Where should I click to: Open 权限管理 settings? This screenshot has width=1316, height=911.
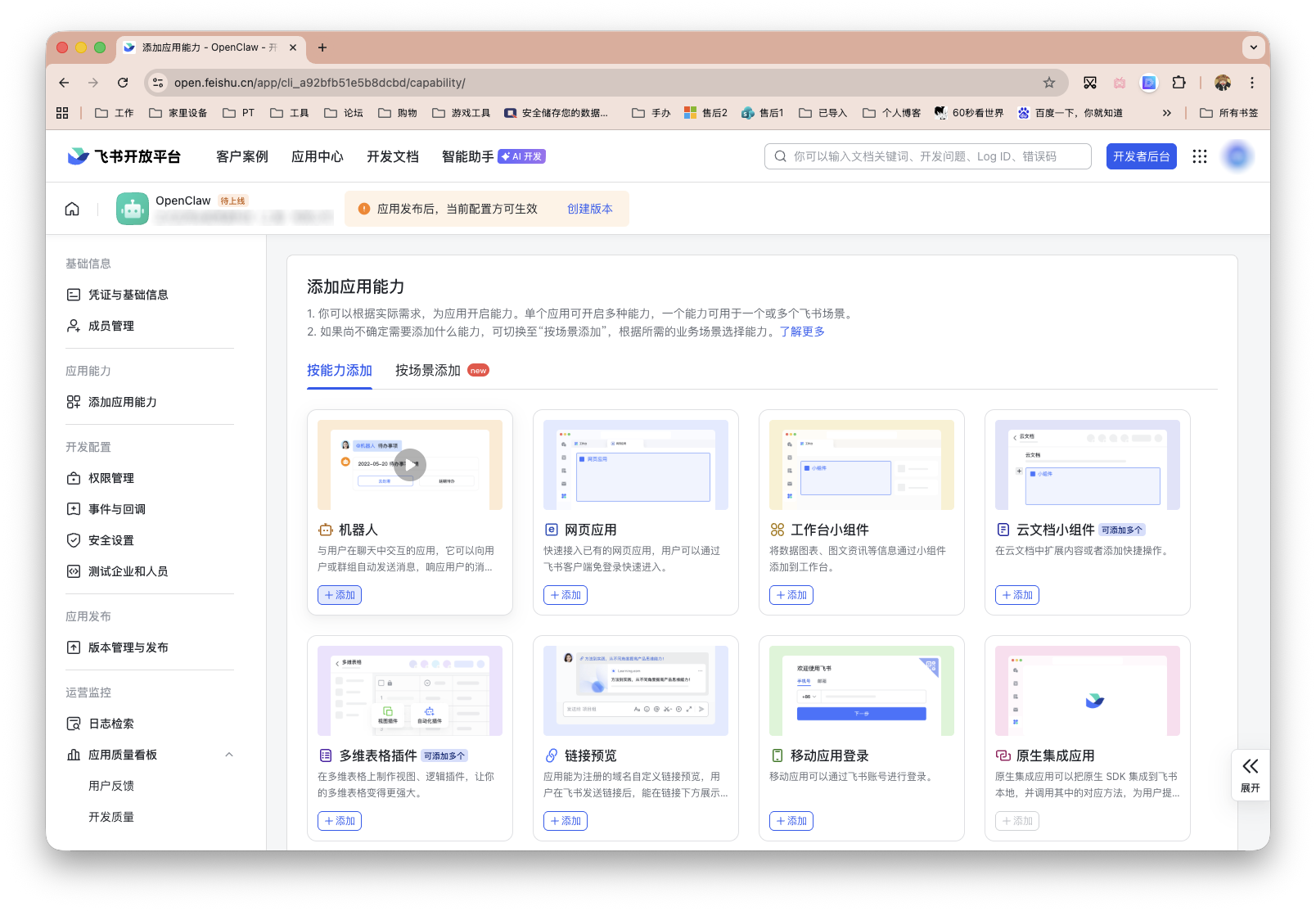click(x=111, y=477)
